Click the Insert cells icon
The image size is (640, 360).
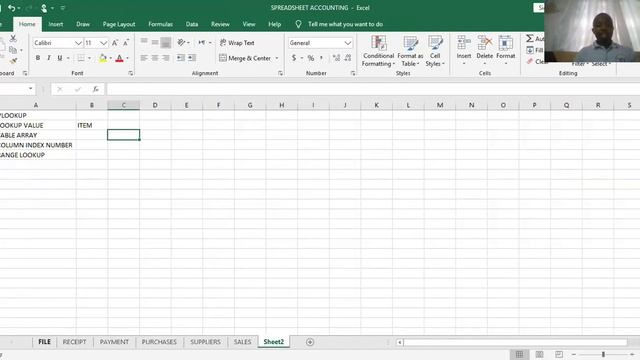click(x=464, y=43)
